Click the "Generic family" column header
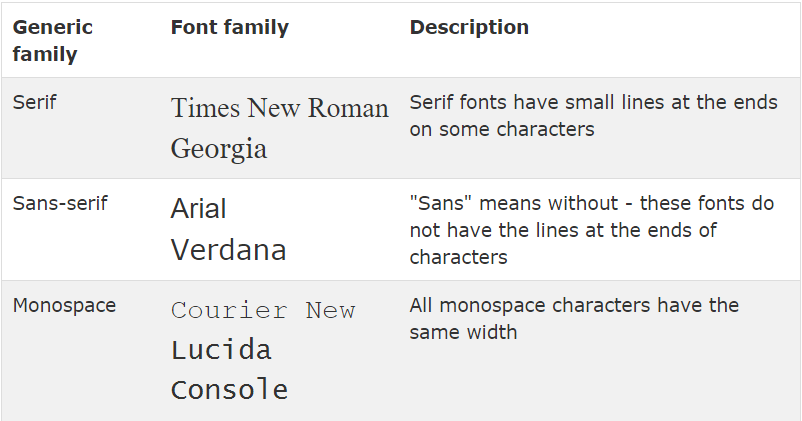Image resolution: width=802 pixels, height=421 pixels. (x=52, y=40)
